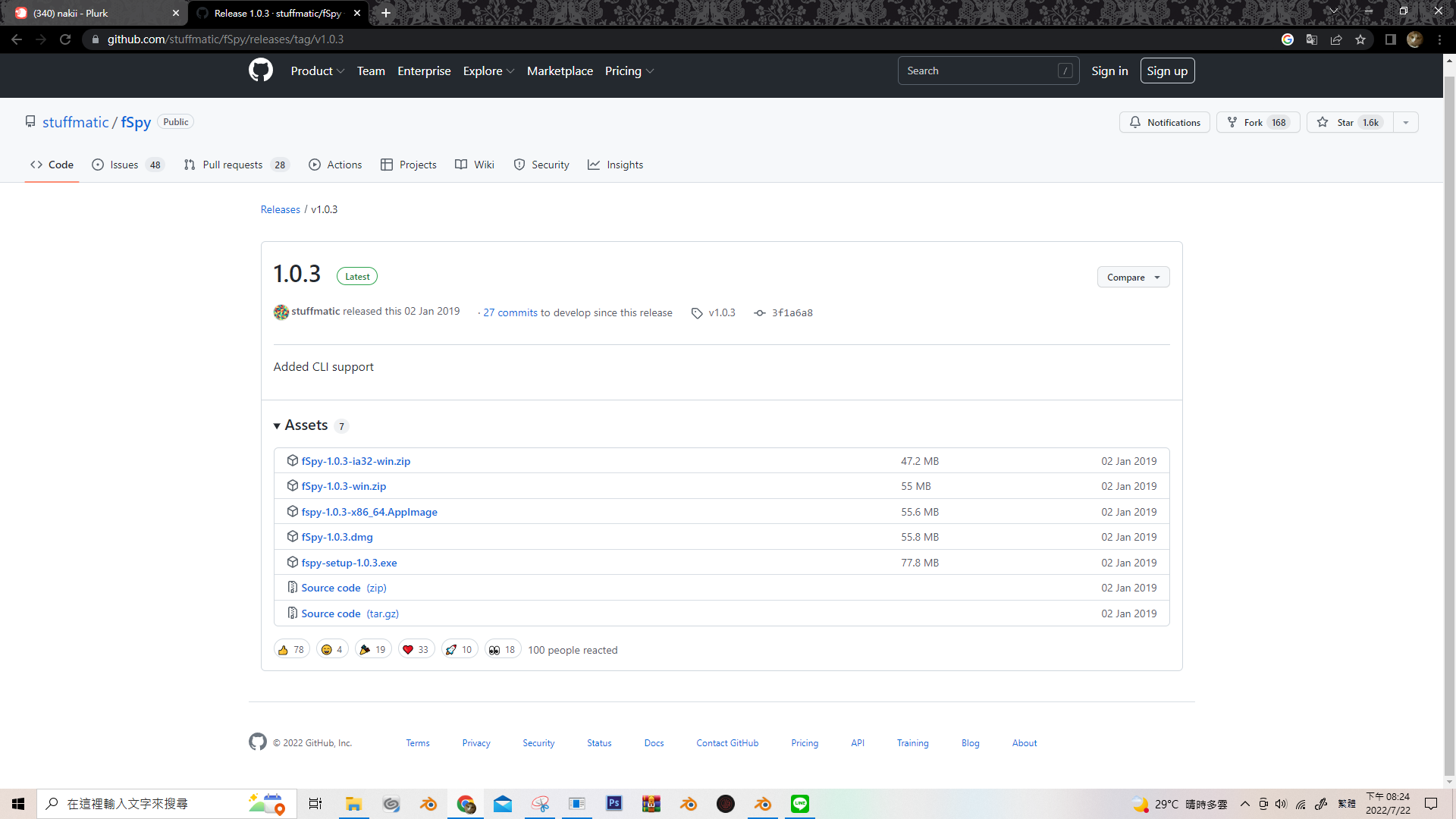Screen dimensions: 1456x819
Task: Expand the Pricing menu
Action: click(629, 71)
